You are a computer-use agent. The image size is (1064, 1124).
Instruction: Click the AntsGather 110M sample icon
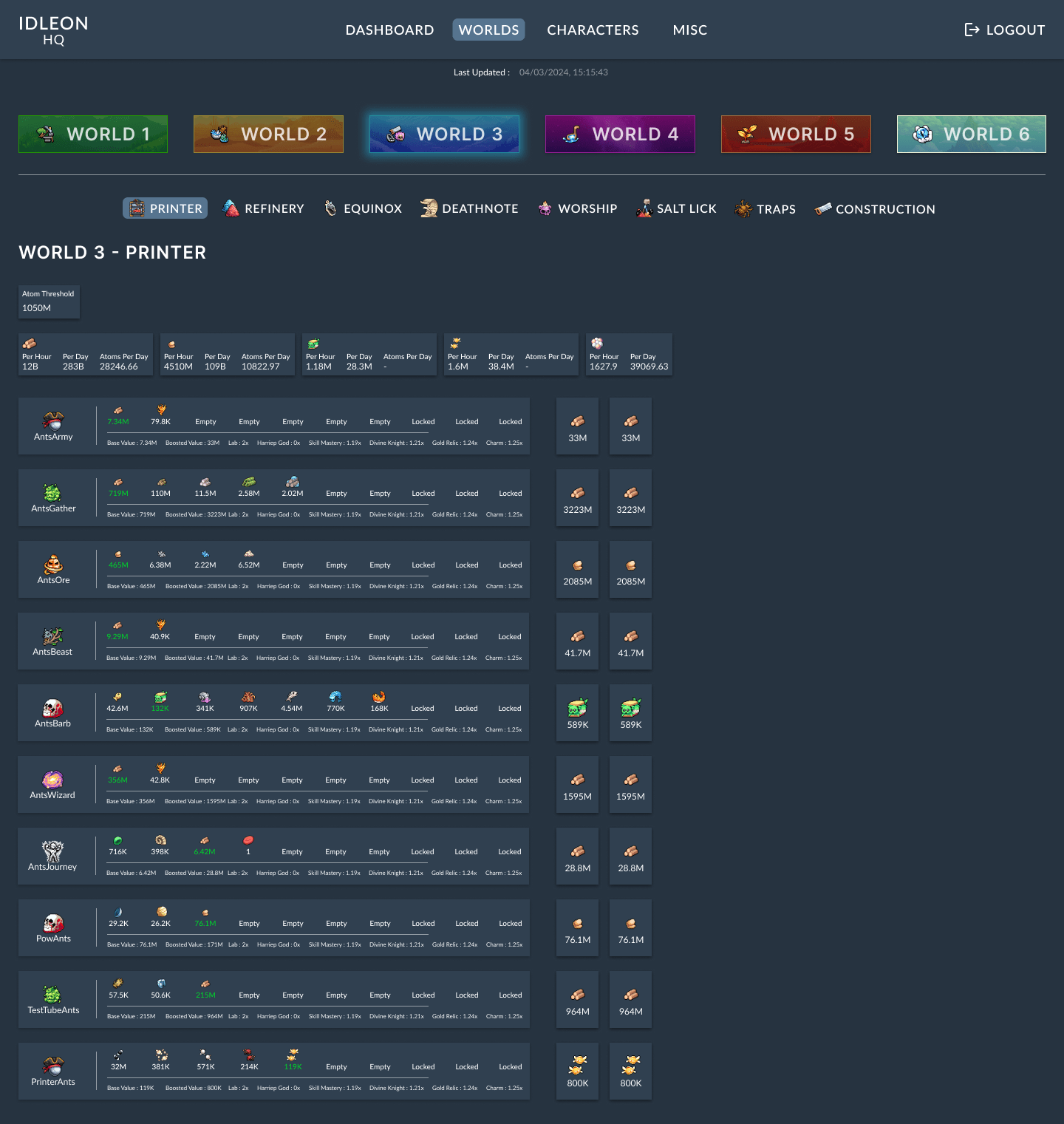pos(161,482)
